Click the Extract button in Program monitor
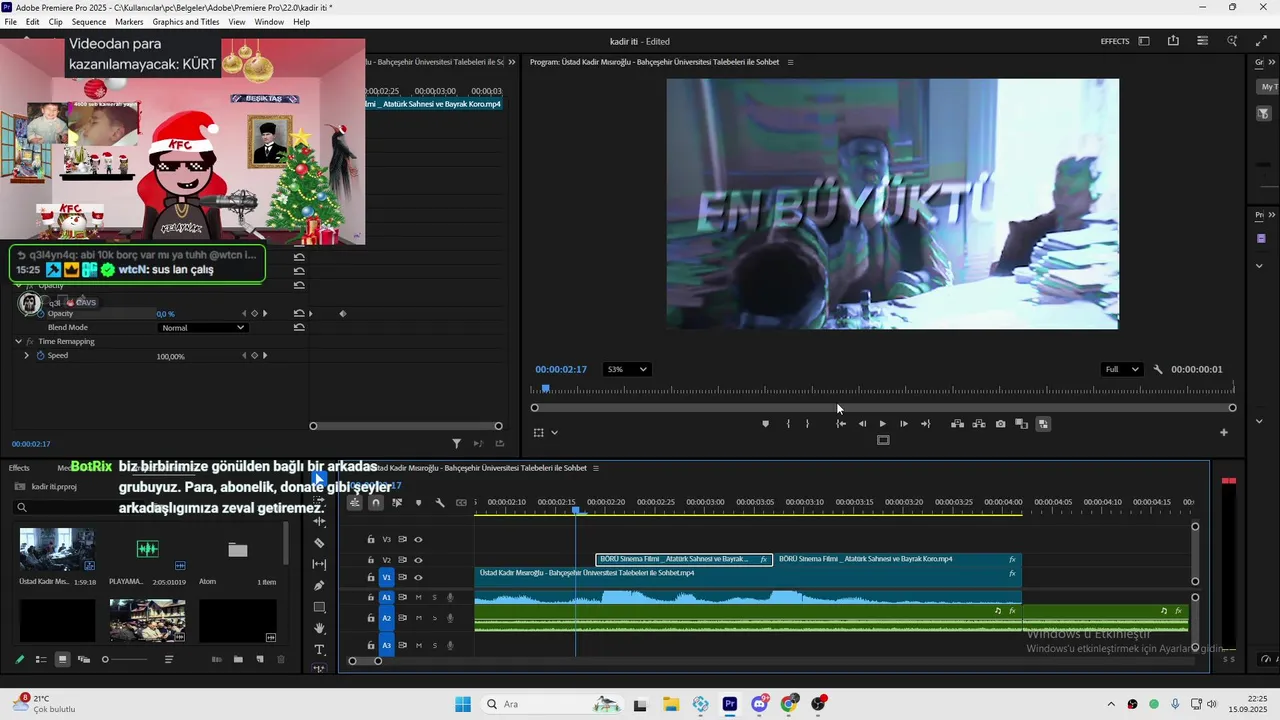Screen dimensions: 1280x720 979,424
